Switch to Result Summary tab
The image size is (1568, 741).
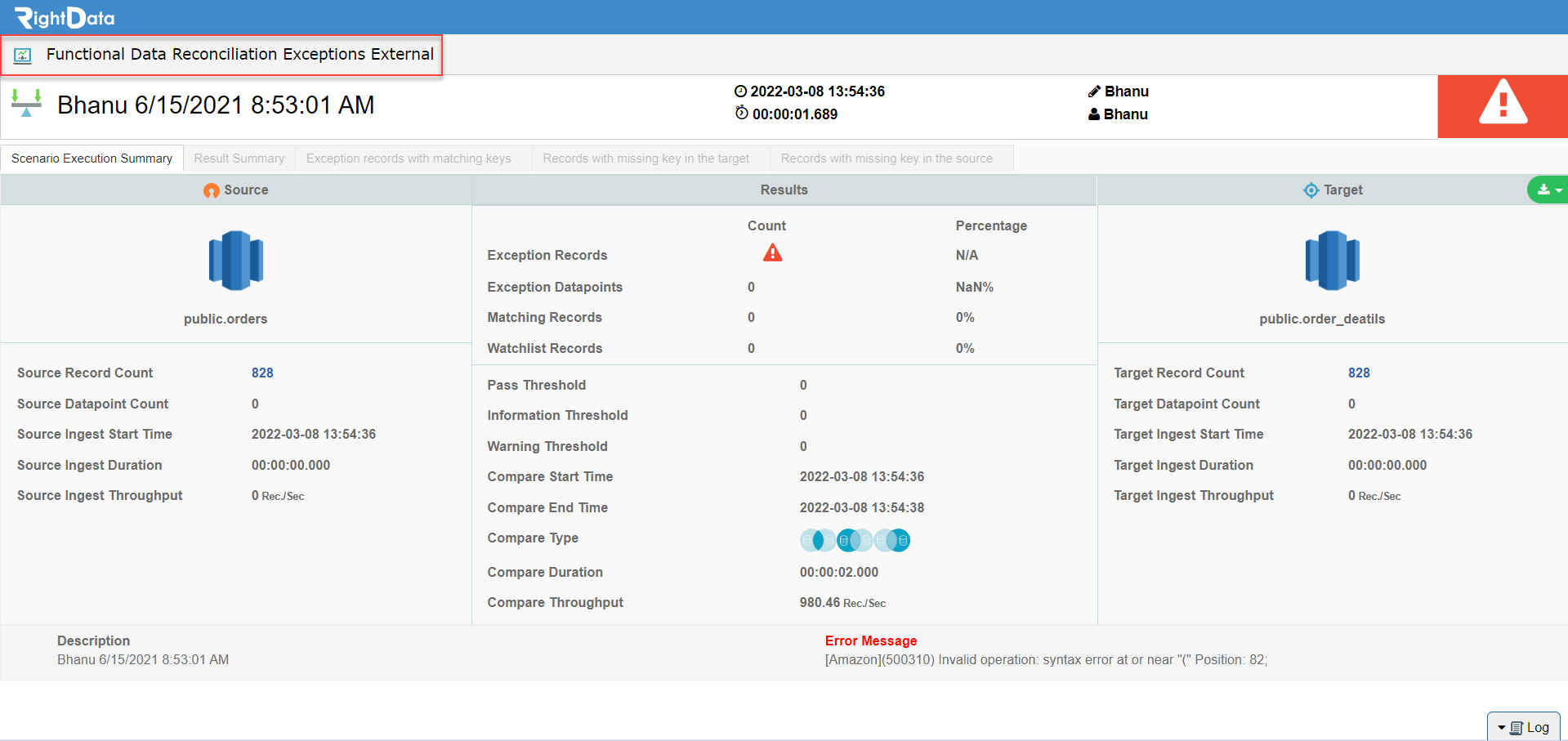click(239, 158)
